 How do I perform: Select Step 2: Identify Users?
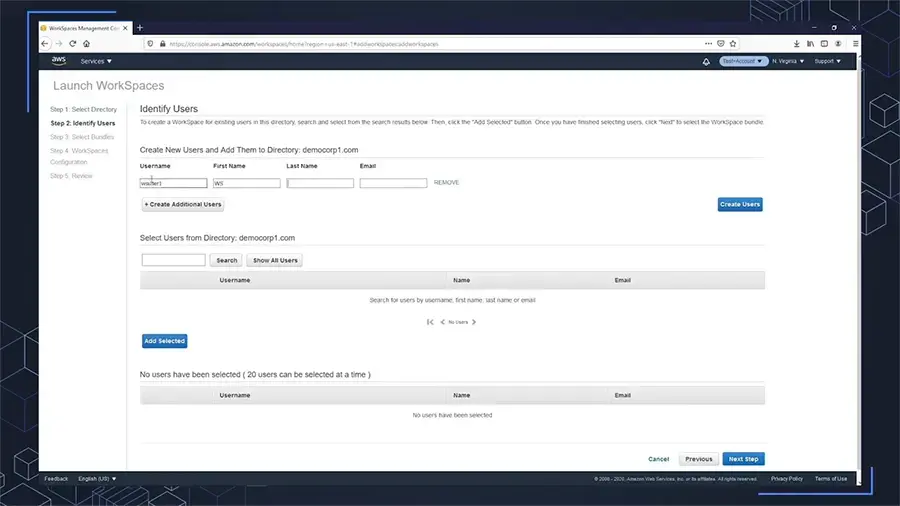pyautogui.click(x=83, y=123)
